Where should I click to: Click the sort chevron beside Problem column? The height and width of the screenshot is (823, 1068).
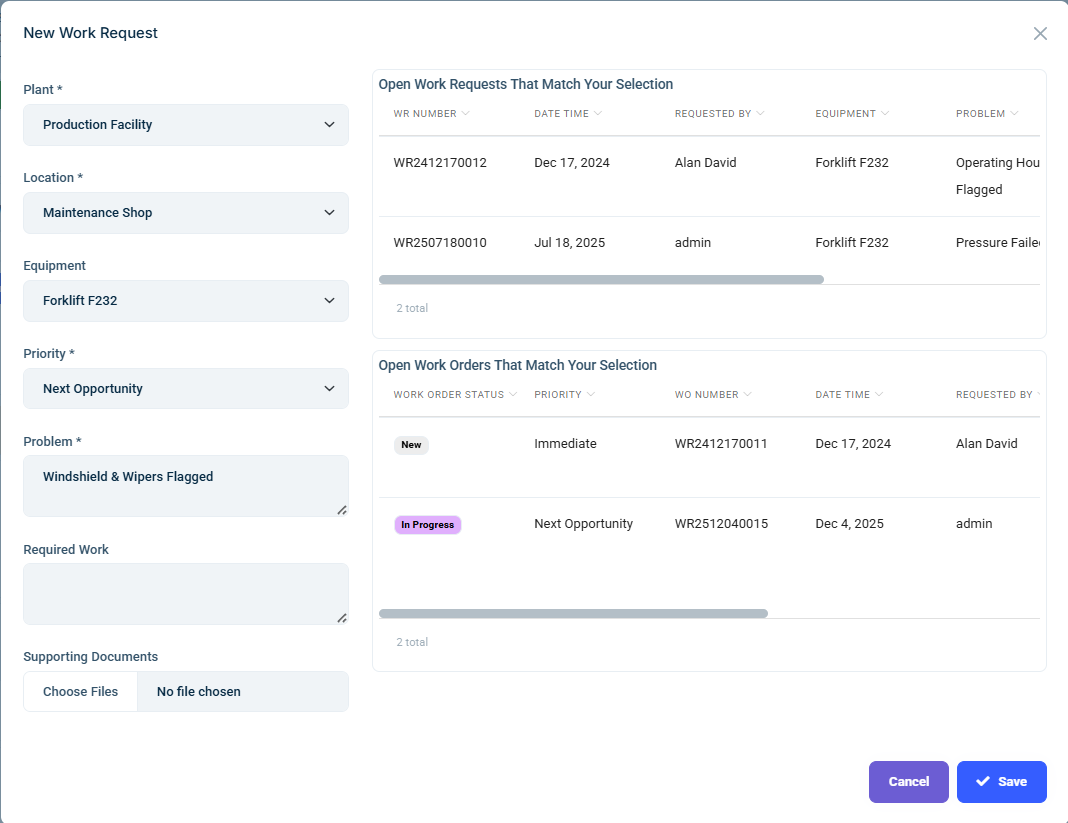1014,114
